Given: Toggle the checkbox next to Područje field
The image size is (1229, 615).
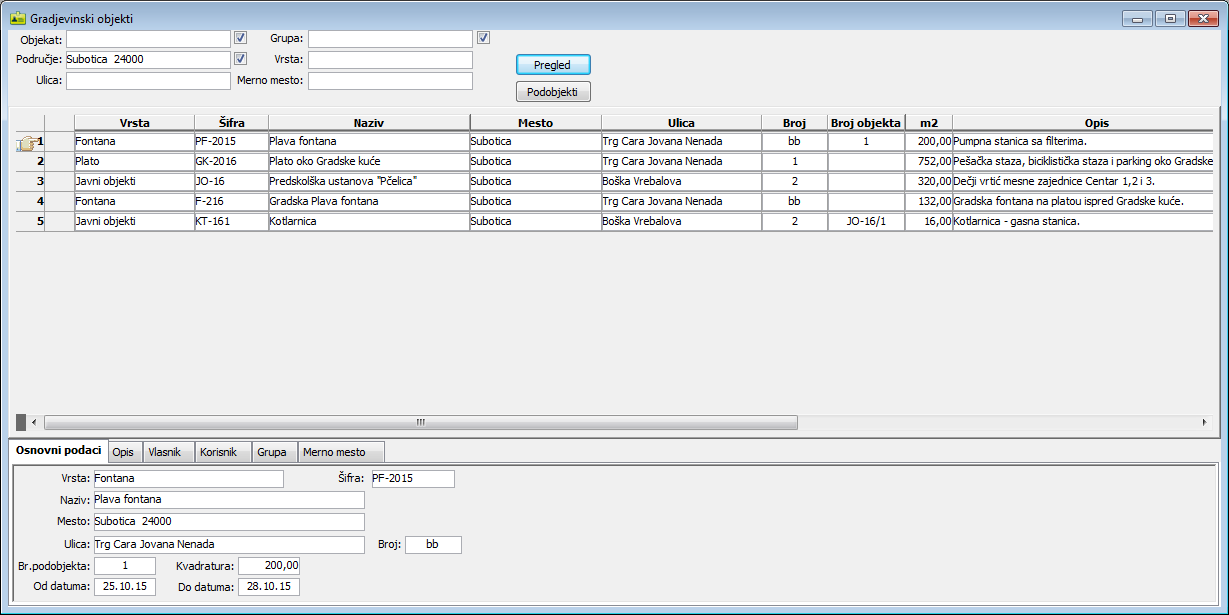Looking at the screenshot, I should pos(240,59).
